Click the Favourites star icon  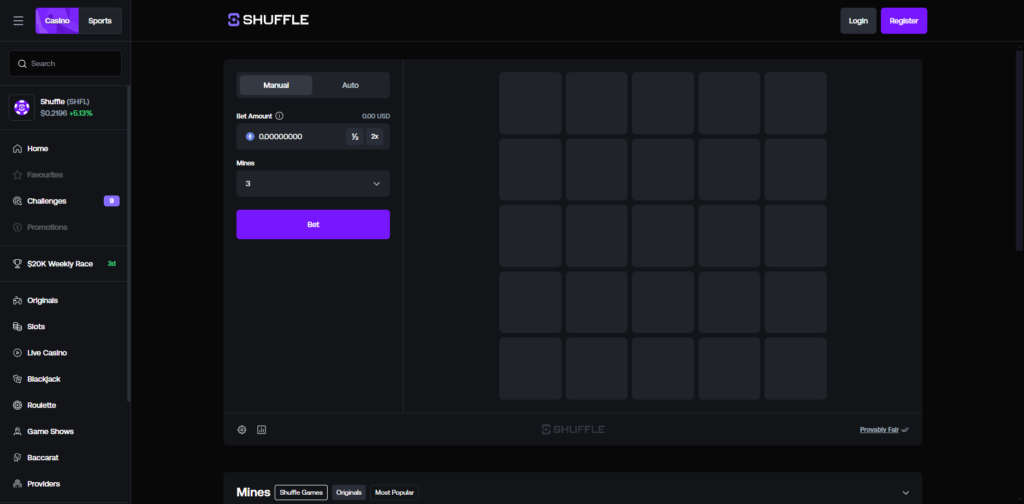pyautogui.click(x=18, y=175)
